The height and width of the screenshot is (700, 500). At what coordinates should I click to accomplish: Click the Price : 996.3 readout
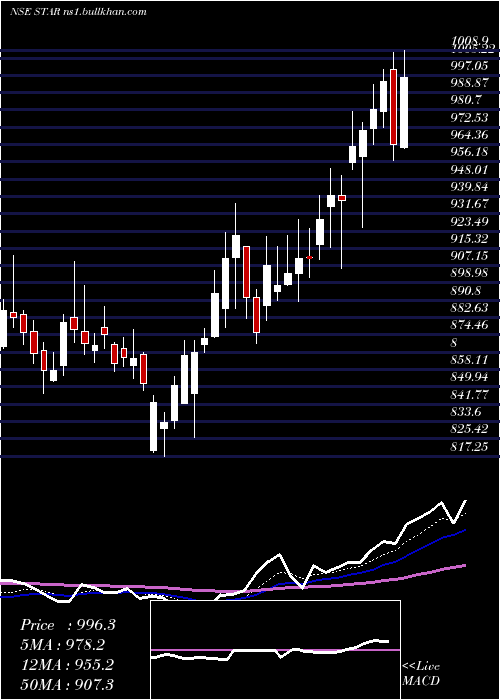coord(68,625)
